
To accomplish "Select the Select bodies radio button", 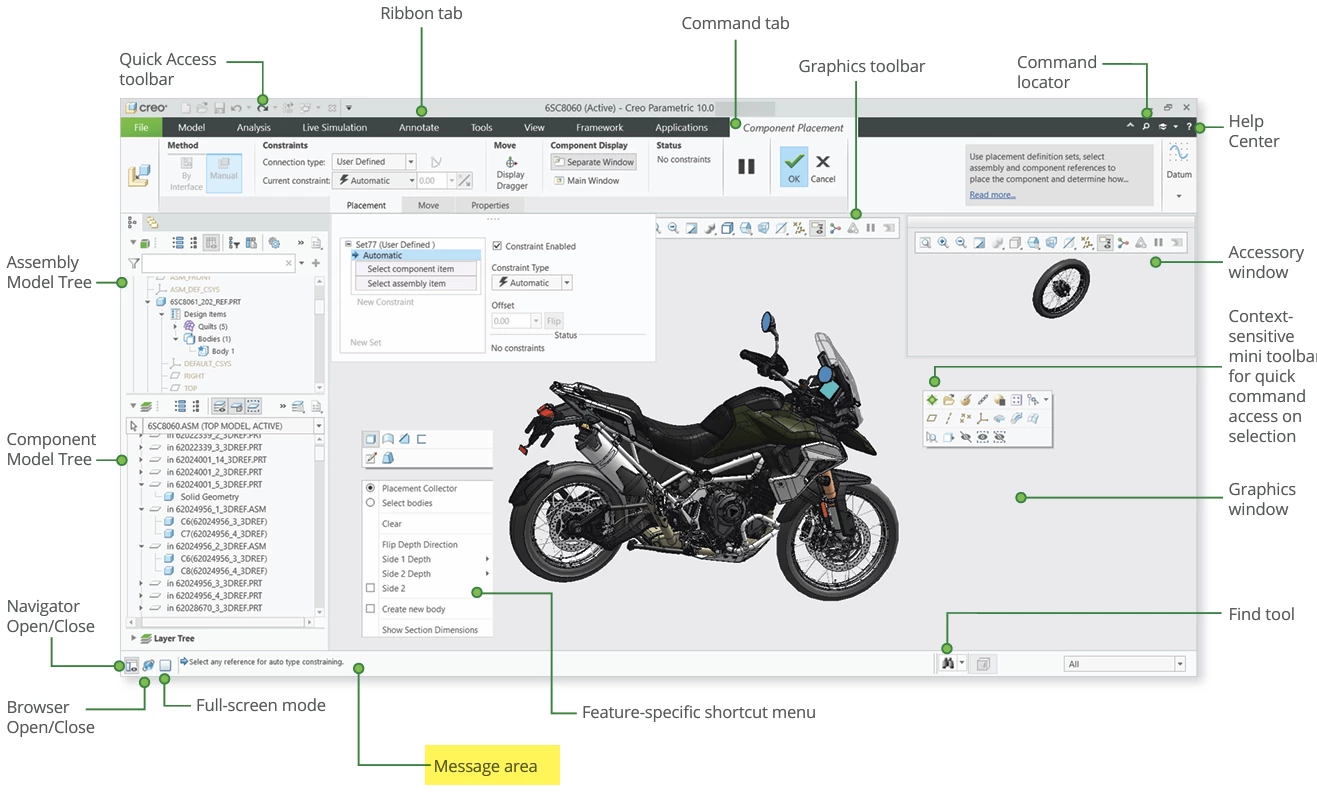I will 370,503.
